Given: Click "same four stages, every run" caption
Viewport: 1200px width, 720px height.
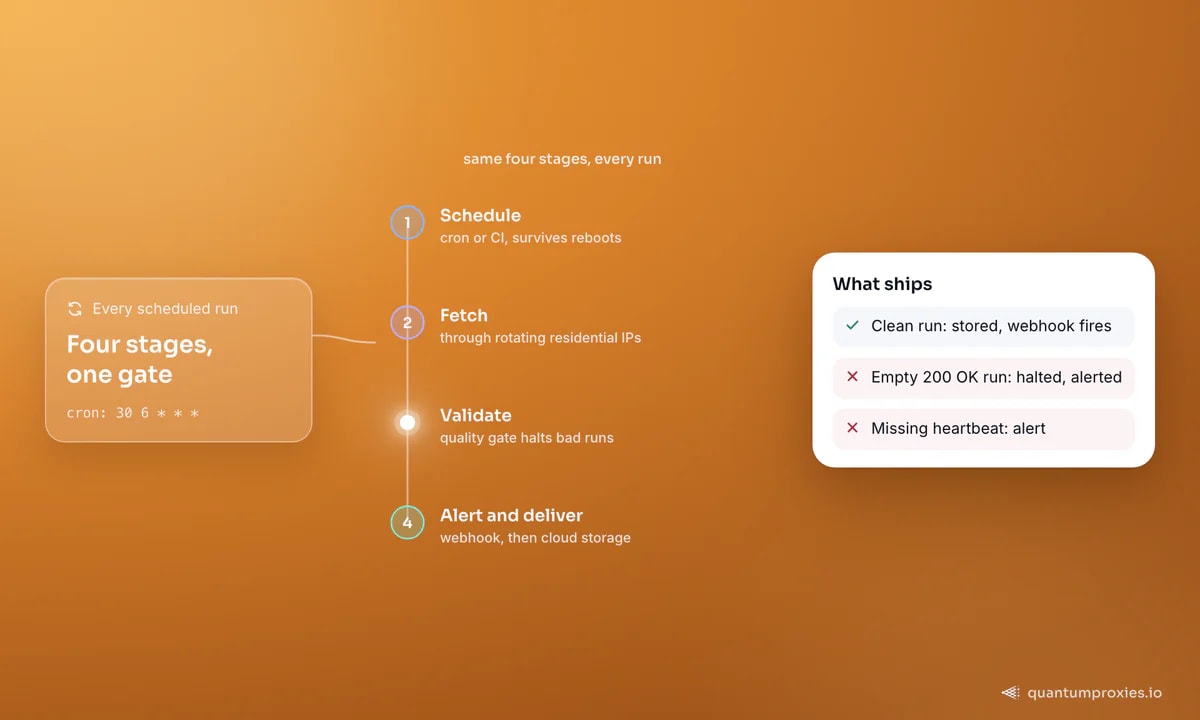Looking at the screenshot, I should [x=562, y=159].
